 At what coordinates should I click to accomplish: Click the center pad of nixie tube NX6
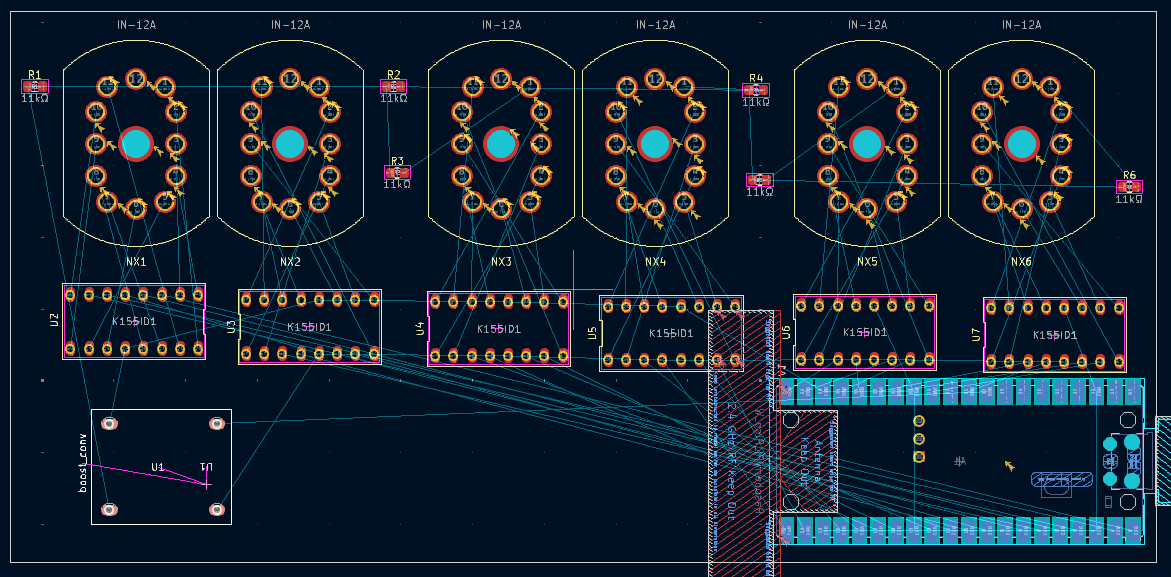pos(1021,144)
